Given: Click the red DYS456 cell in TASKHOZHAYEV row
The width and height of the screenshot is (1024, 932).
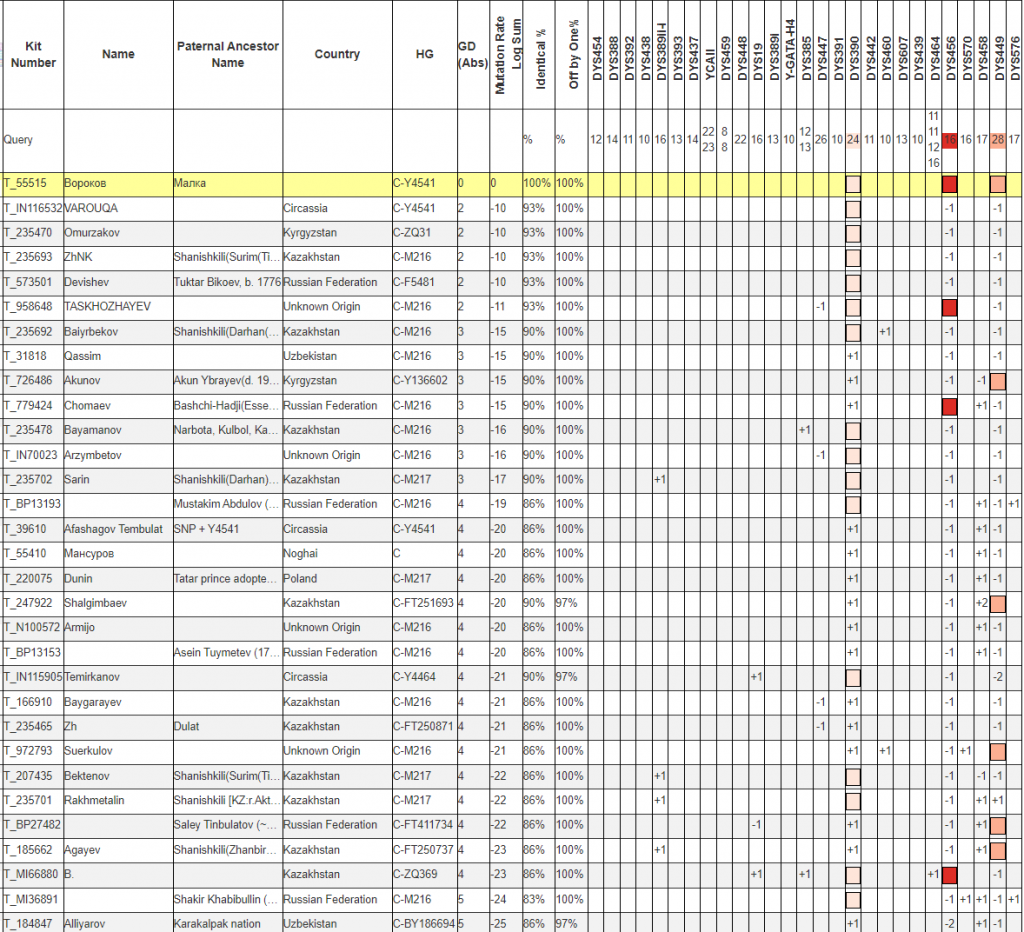Looking at the screenshot, I should pyautogui.click(x=950, y=307).
